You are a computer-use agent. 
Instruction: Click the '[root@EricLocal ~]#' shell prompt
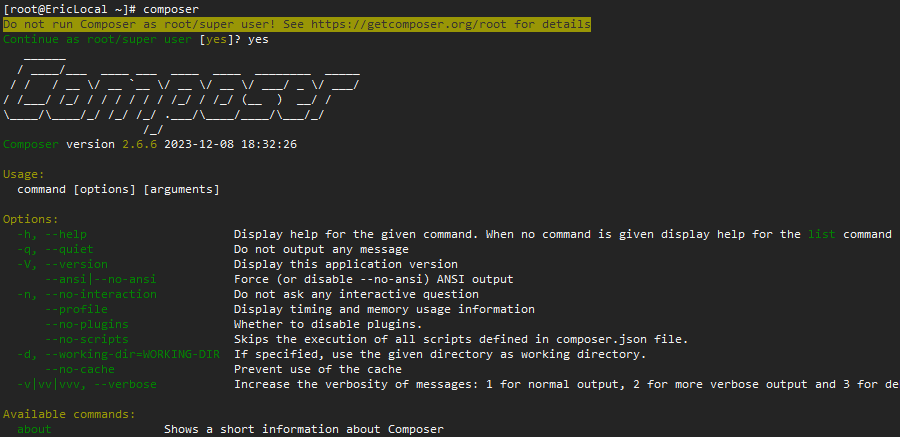click(69, 10)
